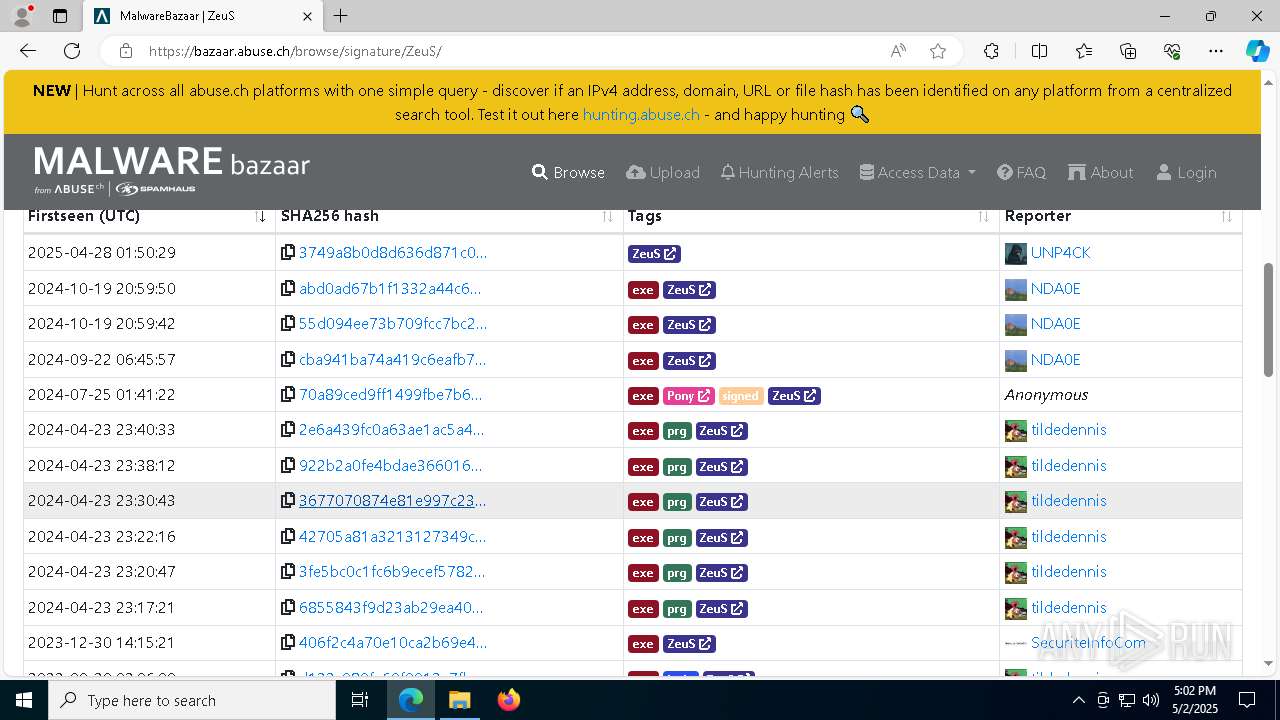Viewport: 1280px width, 720px height.
Task: Sort by SHA256 hash column
Action: (x=449, y=216)
